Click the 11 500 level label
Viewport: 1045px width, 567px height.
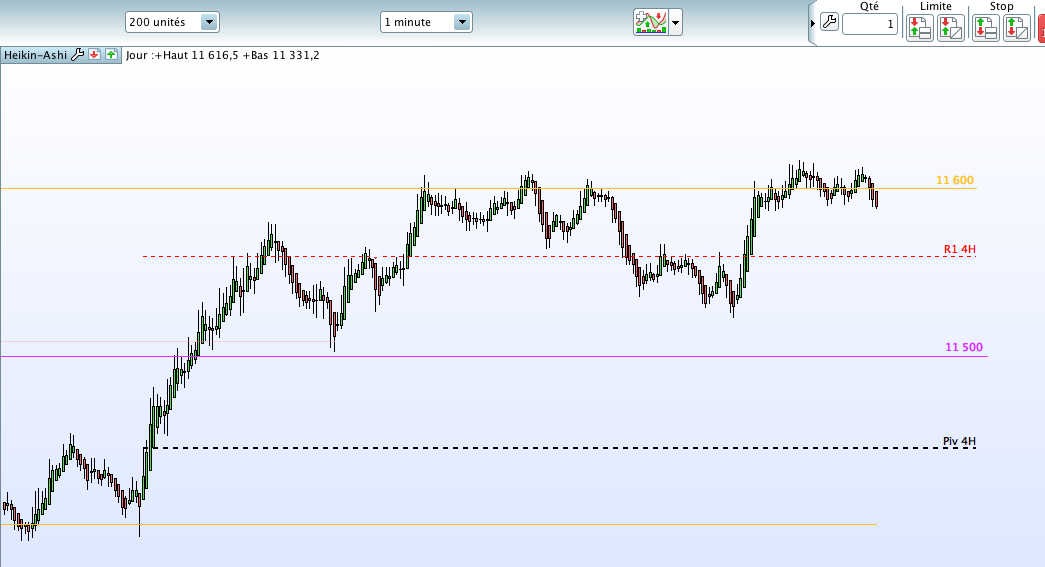tap(964, 346)
